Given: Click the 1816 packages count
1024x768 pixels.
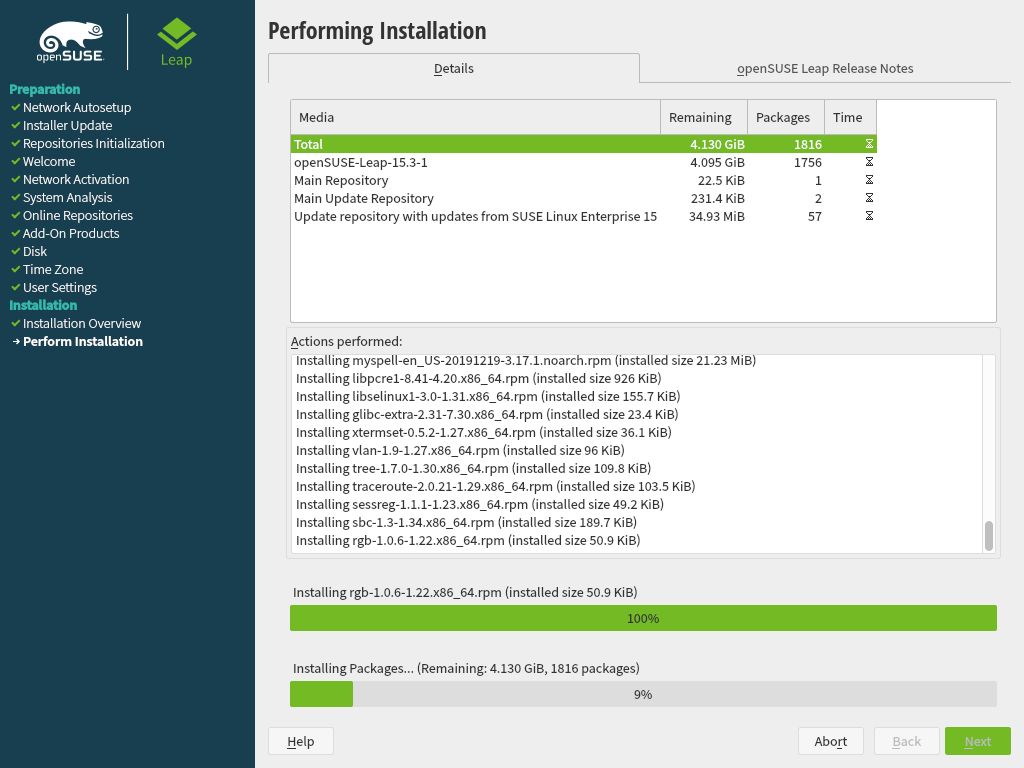Looking at the screenshot, I should (x=808, y=144).
